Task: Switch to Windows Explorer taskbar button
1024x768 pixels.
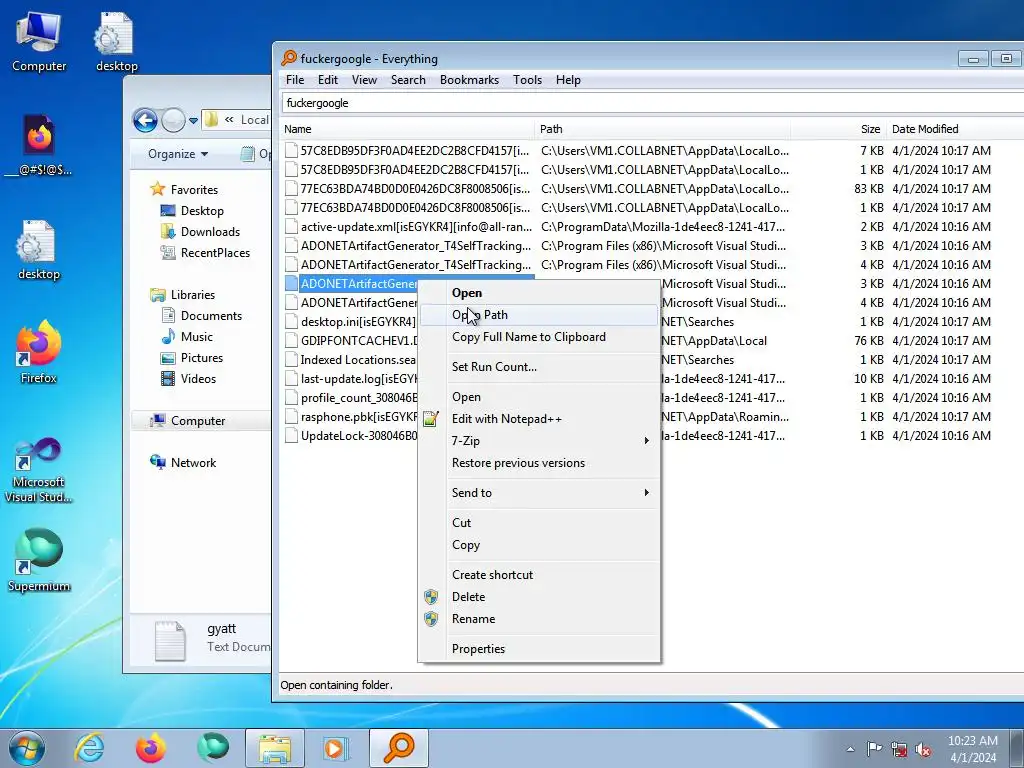Action: click(x=274, y=748)
